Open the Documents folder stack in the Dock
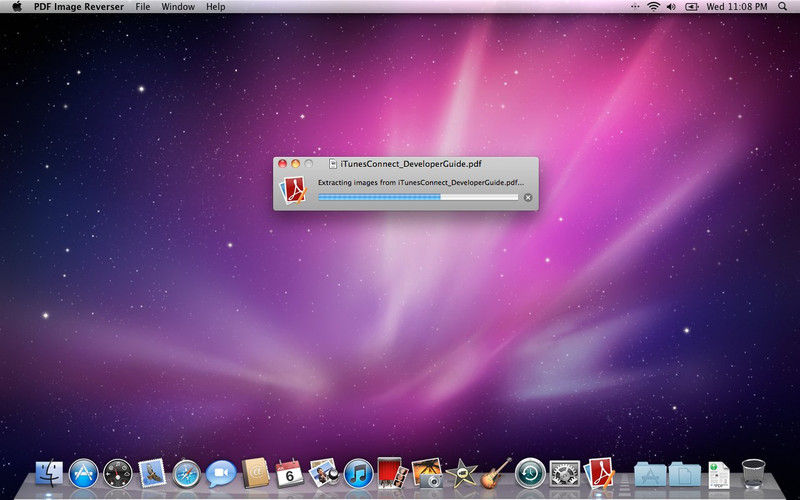800x500 pixels. tap(684, 474)
